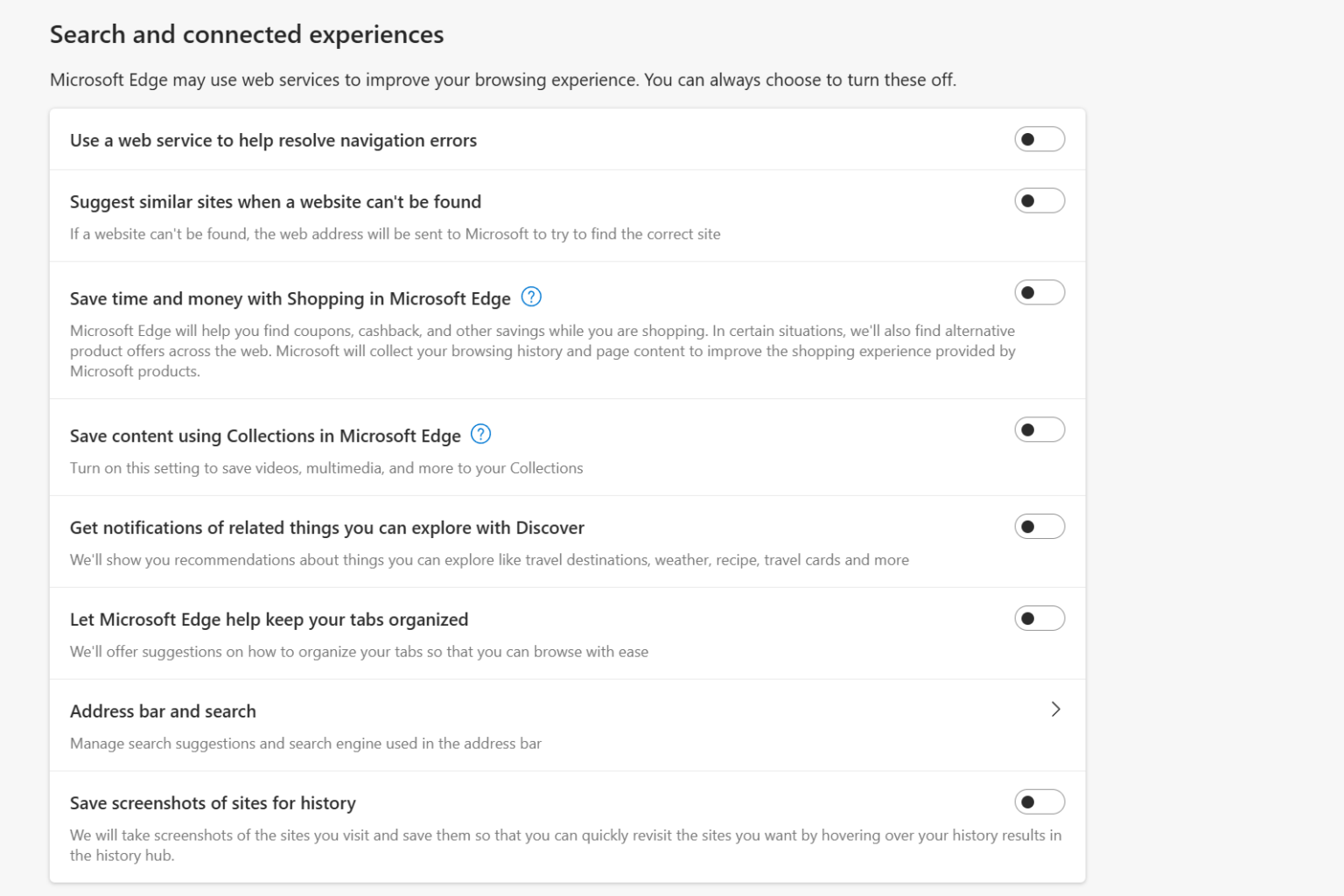
Task: Click the Save content using Collections label
Action: coord(265,435)
